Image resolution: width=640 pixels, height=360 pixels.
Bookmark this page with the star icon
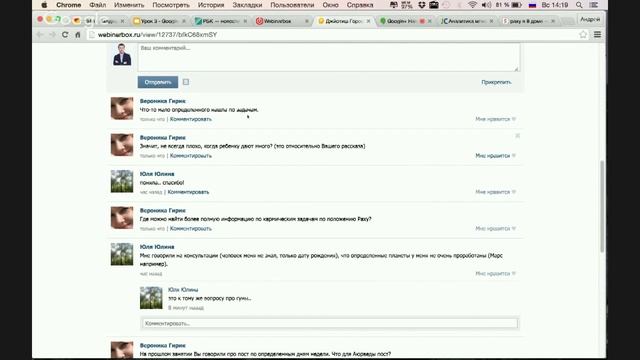(x=583, y=35)
